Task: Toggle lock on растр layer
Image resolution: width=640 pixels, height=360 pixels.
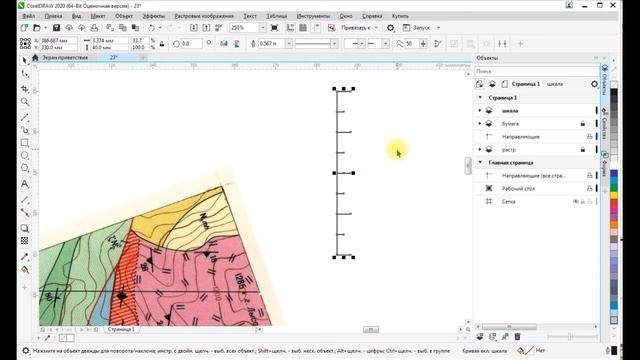Action: 583,150
